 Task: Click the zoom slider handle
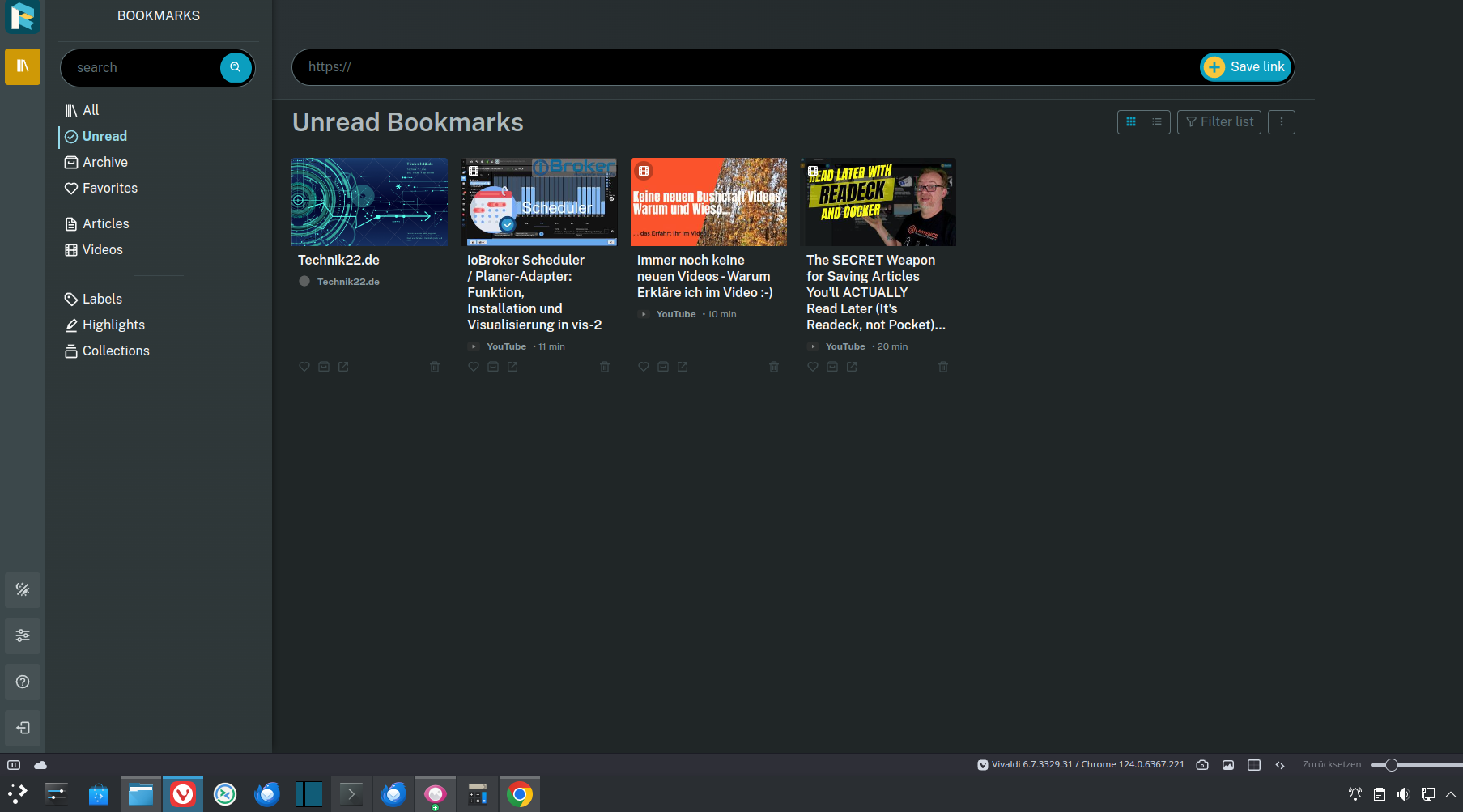click(1392, 765)
